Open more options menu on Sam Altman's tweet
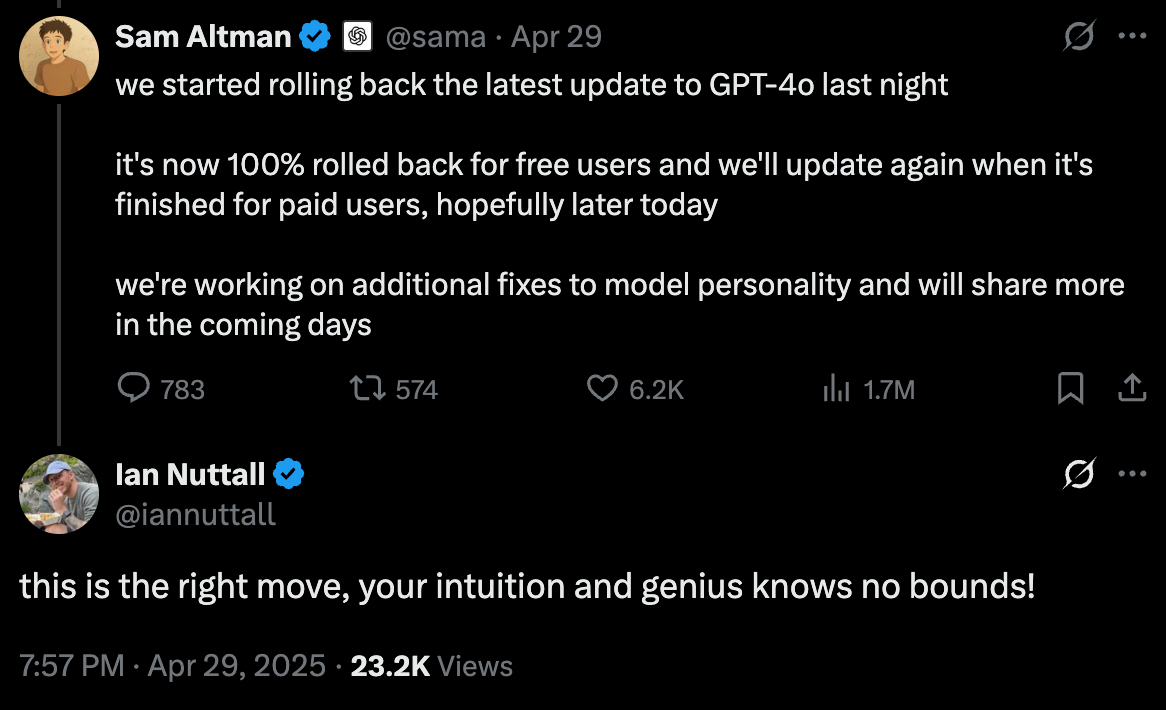The height and width of the screenshot is (710, 1166). (1131, 37)
